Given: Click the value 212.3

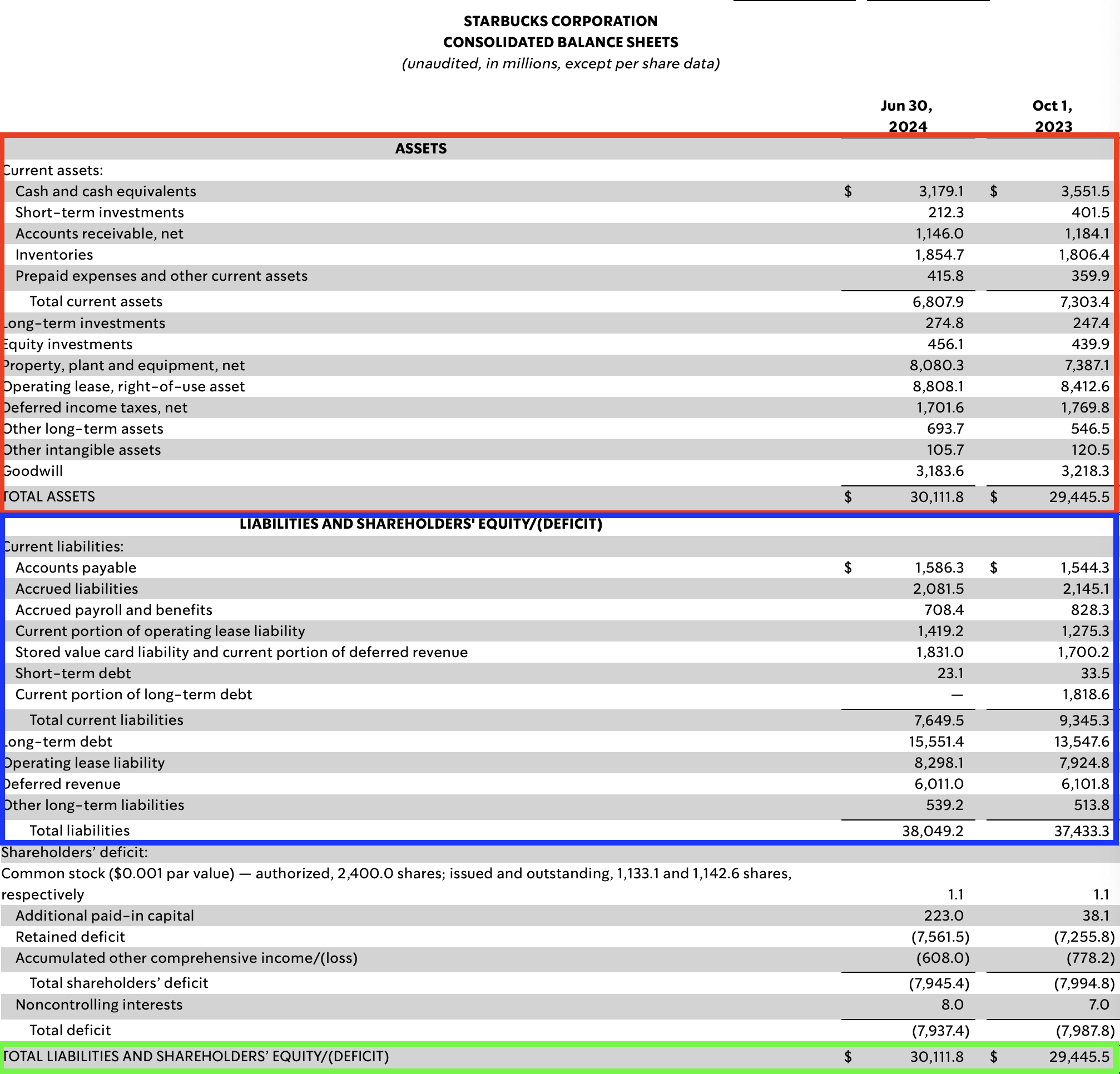Looking at the screenshot, I should (x=946, y=212).
